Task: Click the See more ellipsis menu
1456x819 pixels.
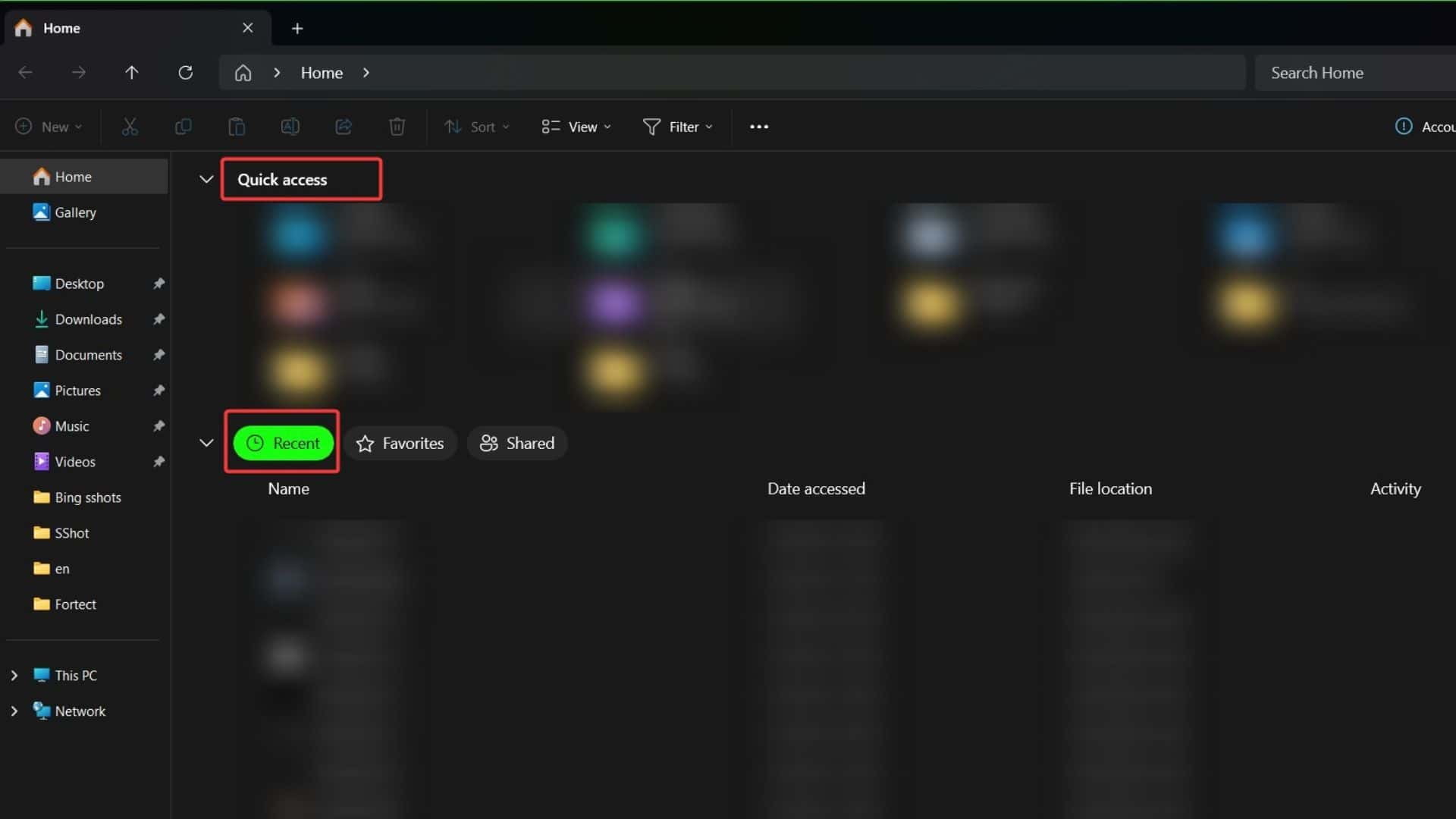Action: point(758,126)
